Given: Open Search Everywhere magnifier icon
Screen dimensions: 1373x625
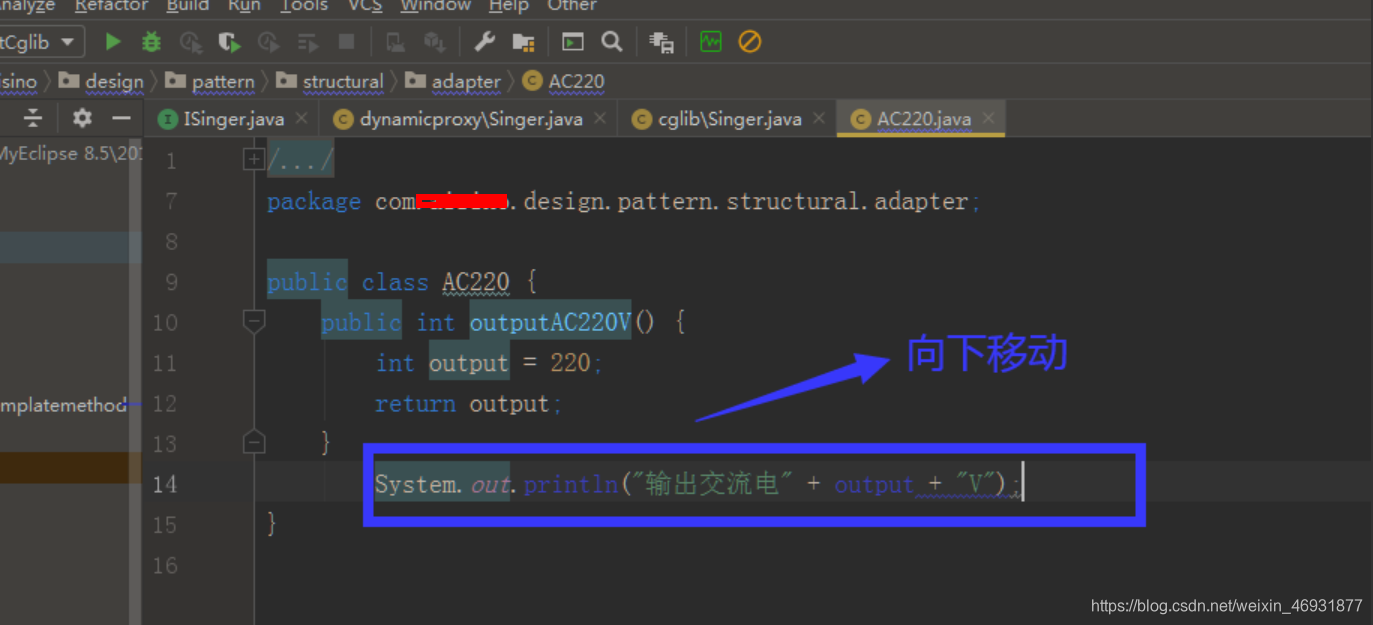Looking at the screenshot, I should [612, 42].
